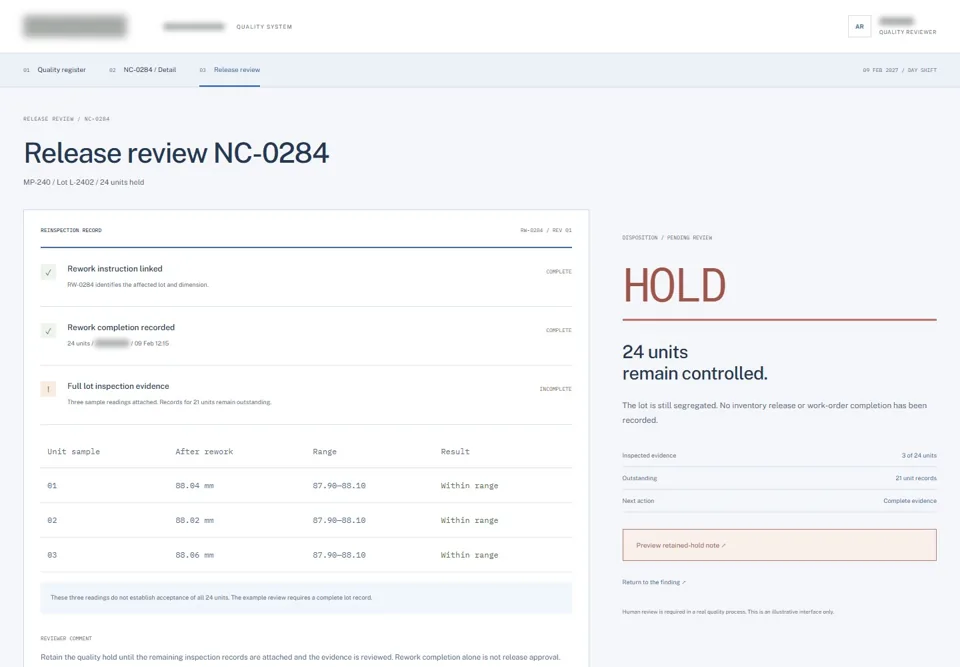The width and height of the screenshot is (960, 667).
Task: Click the RELEASE REVIEW / NC-0284 breadcrumb
Action: pyautogui.click(x=67, y=119)
